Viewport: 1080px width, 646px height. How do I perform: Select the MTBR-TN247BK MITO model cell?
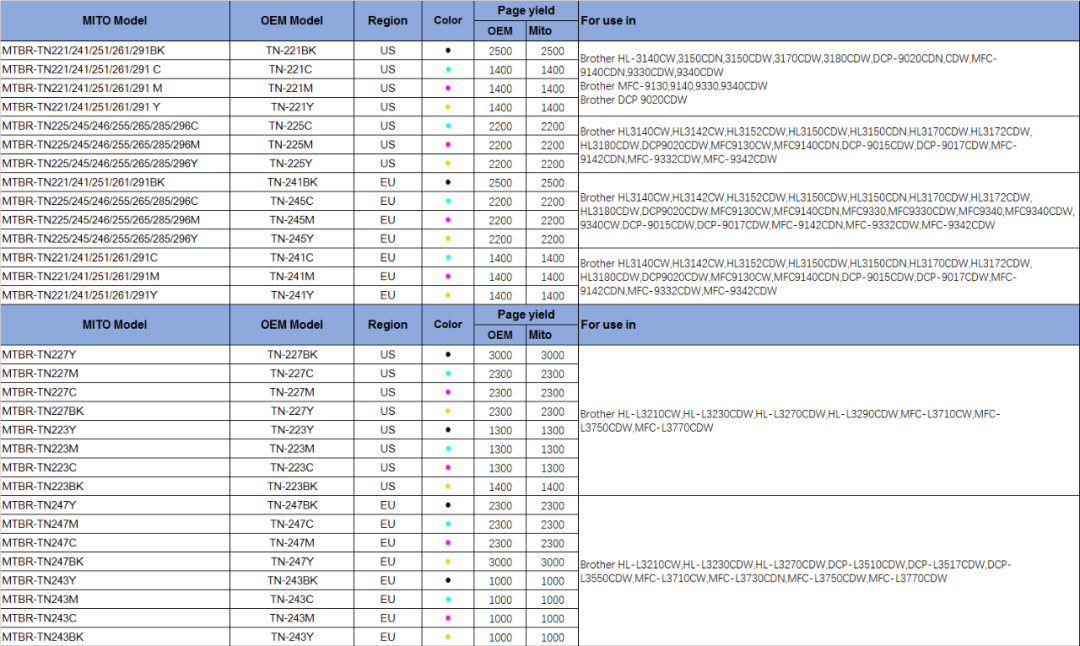tap(115, 561)
